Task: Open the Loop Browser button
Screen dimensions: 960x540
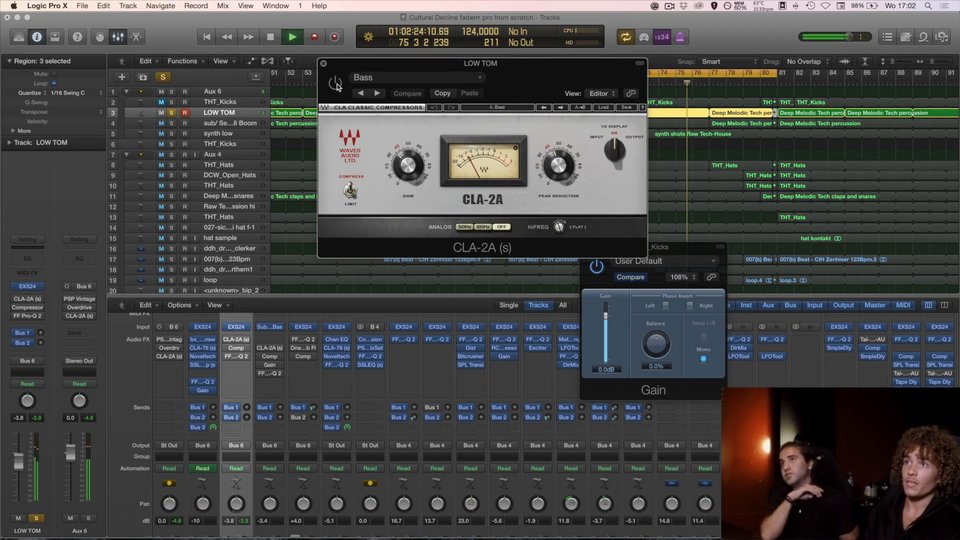Action: 923,37
